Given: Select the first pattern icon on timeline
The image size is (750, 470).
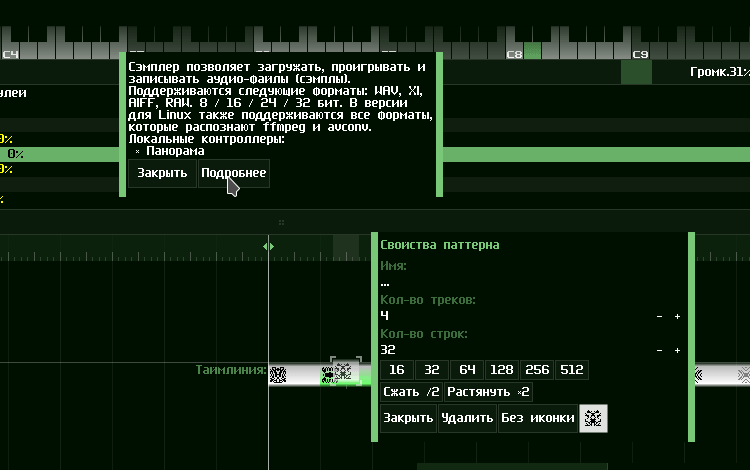Looking at the screenshot, I should pyautogui.click(x=278, y=375).
